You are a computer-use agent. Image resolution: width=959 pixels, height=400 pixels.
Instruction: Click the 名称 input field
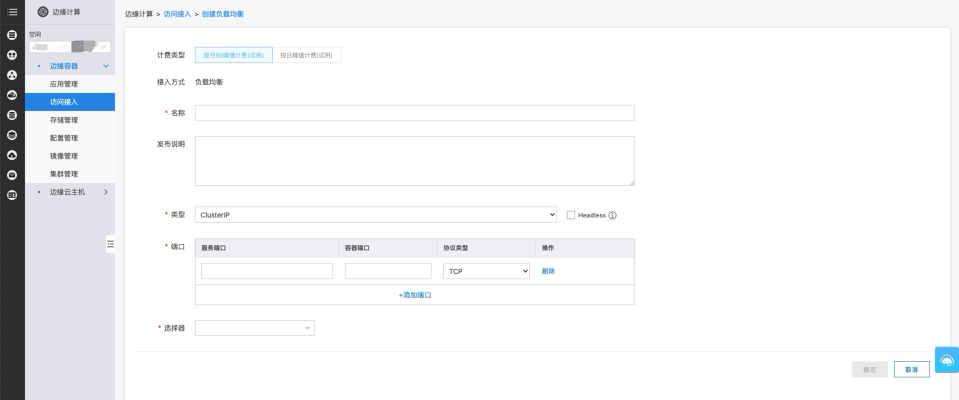414,113
